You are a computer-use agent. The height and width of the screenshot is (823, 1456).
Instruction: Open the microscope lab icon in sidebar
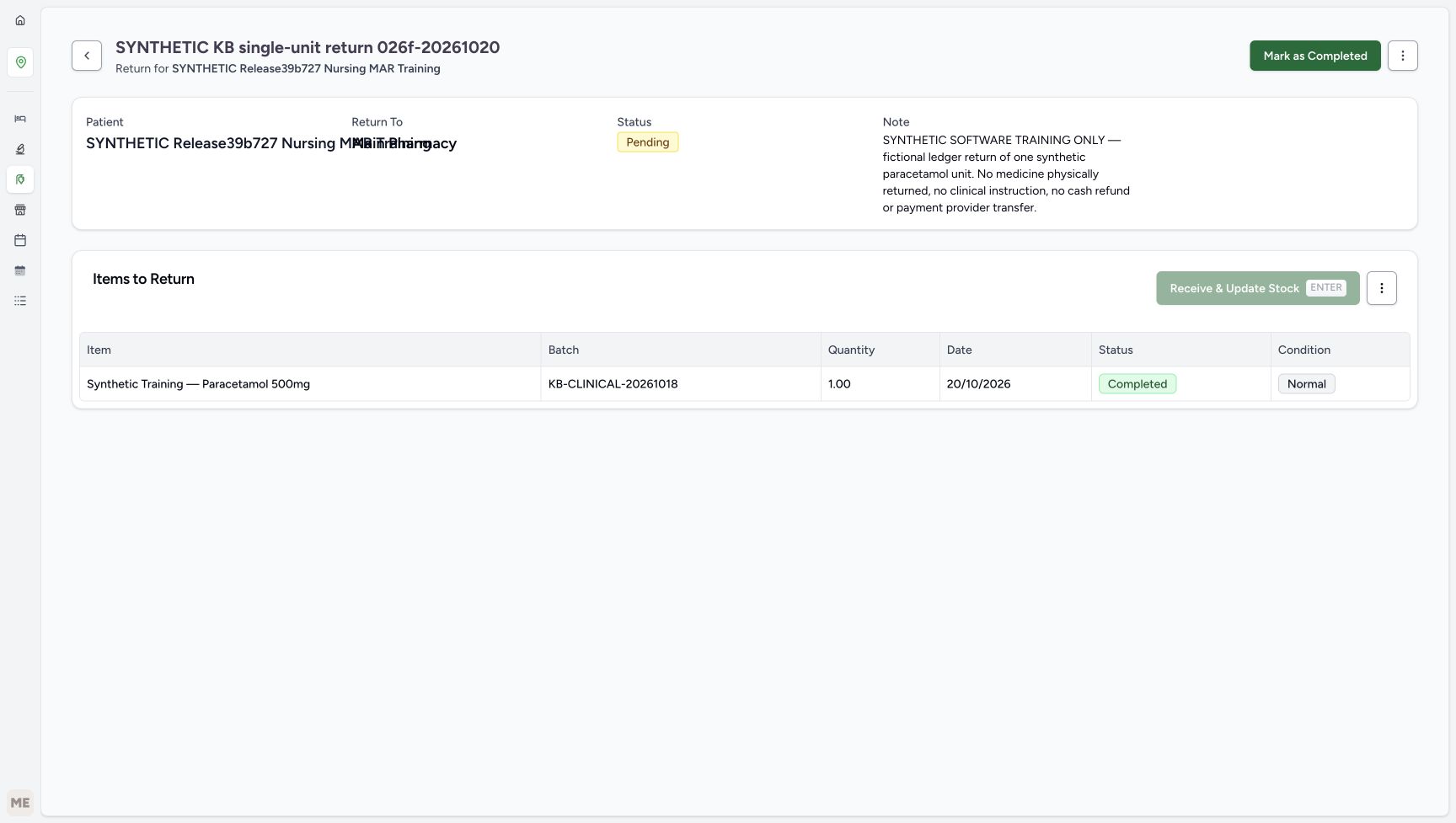point(20,149)
